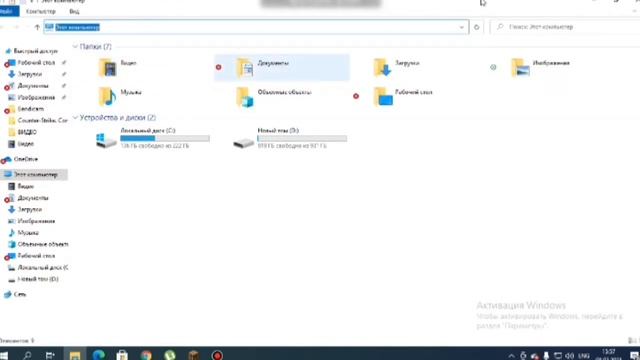Open Локальный диск in the sidebar tree
Screen dimensions: 640x360
click(42, 267)
